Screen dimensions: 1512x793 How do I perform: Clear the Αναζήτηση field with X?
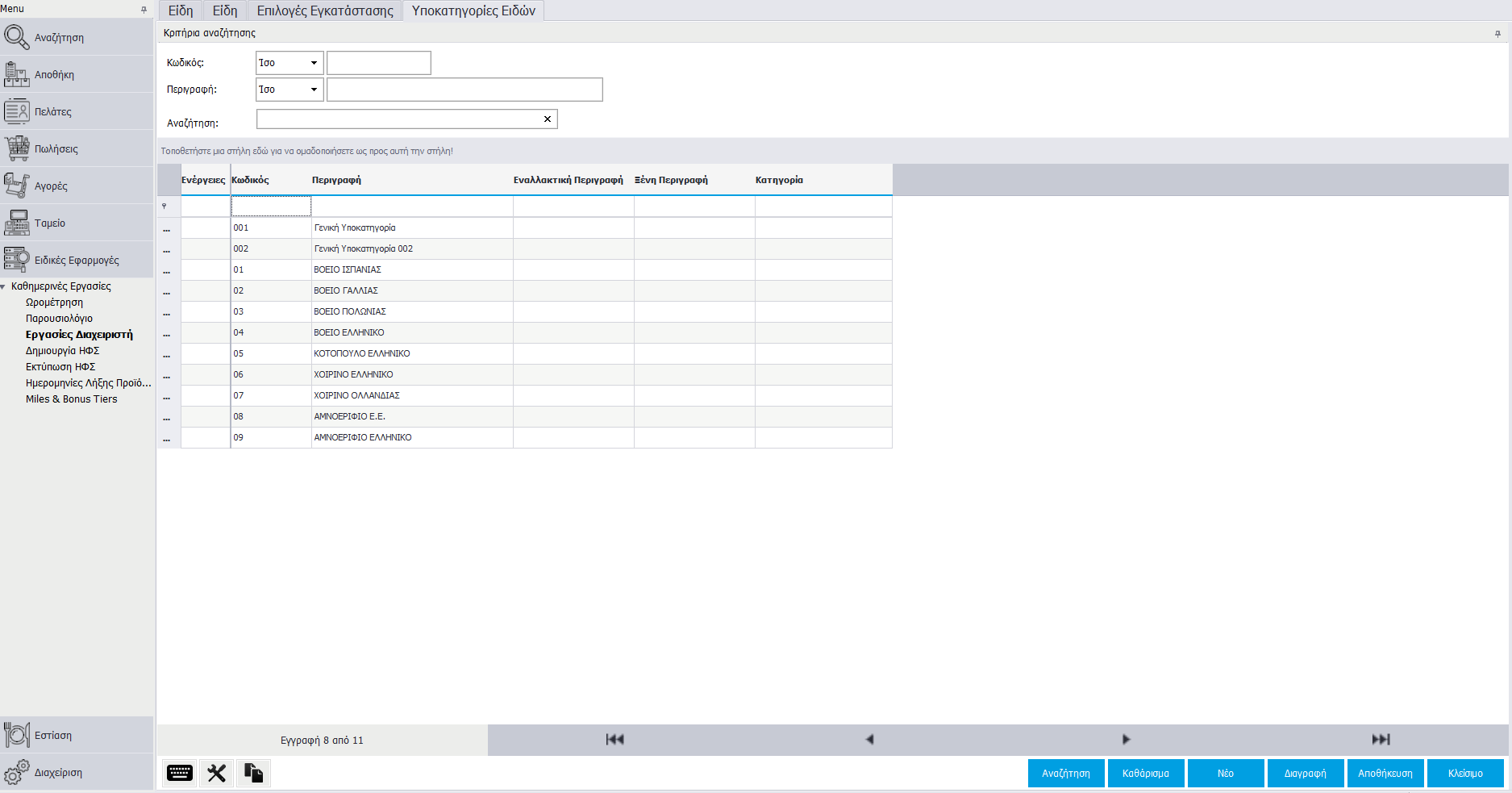click(548, 119)
